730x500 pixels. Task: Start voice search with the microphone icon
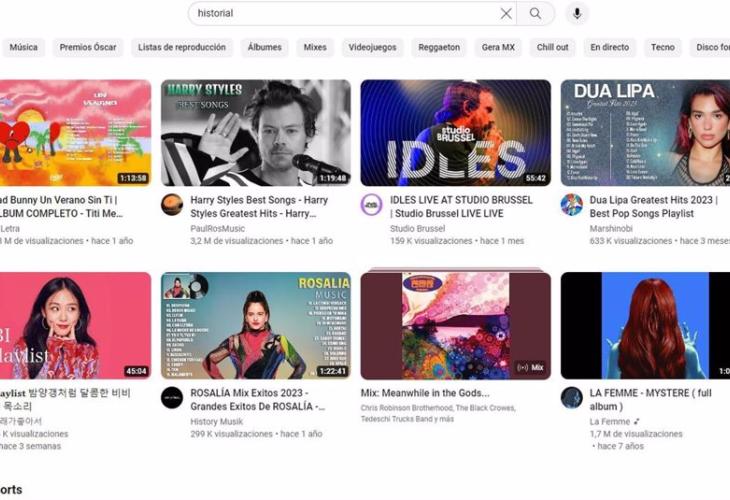tap(577, 14)
